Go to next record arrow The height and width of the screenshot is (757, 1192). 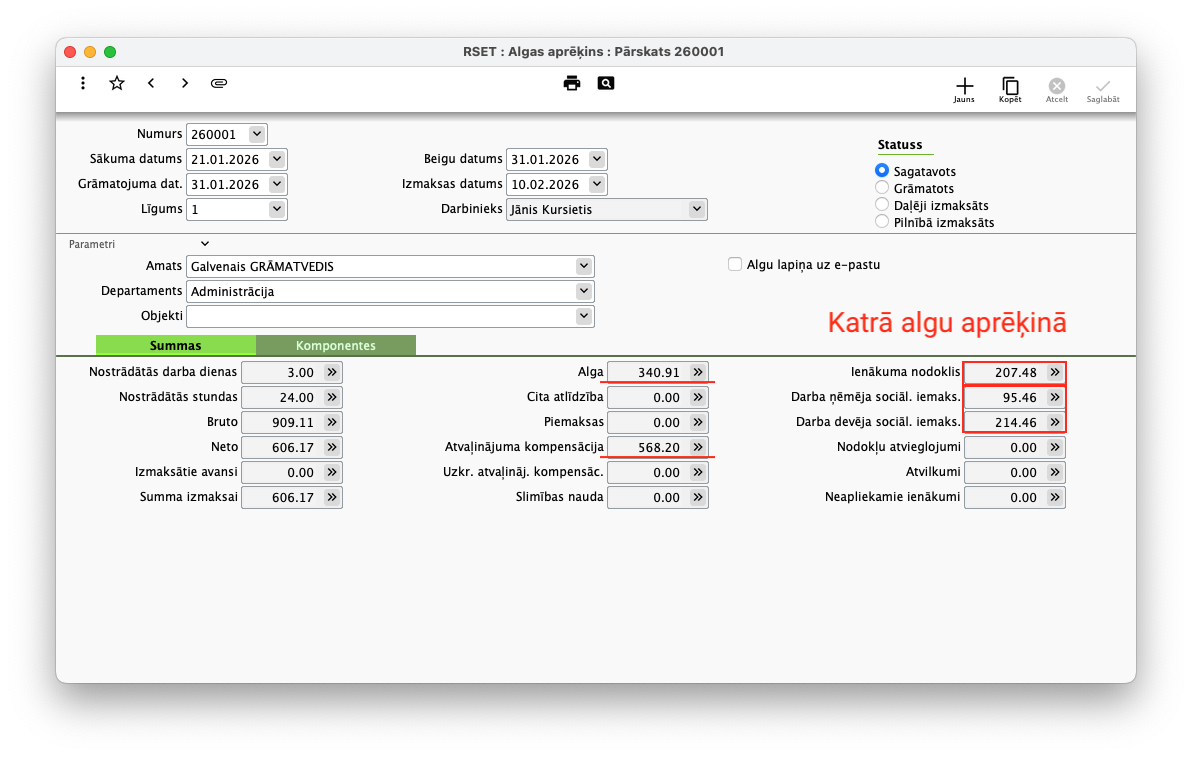[x=185, y=83]
